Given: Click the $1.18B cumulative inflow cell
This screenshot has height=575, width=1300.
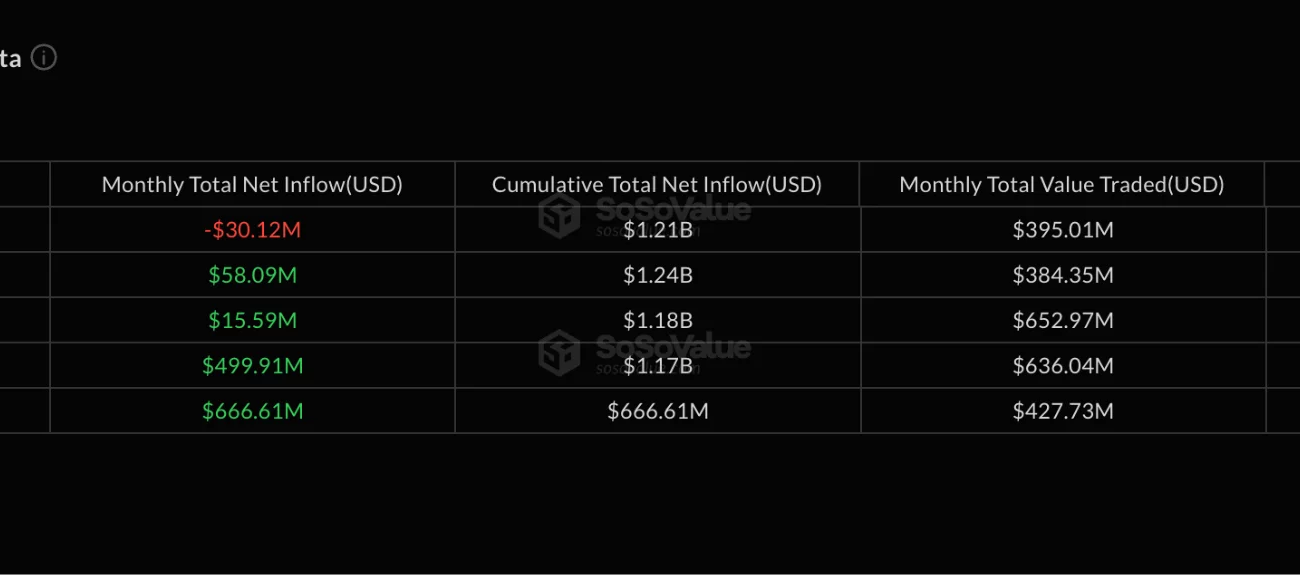Looking at the screenshot, I should 657,321.
